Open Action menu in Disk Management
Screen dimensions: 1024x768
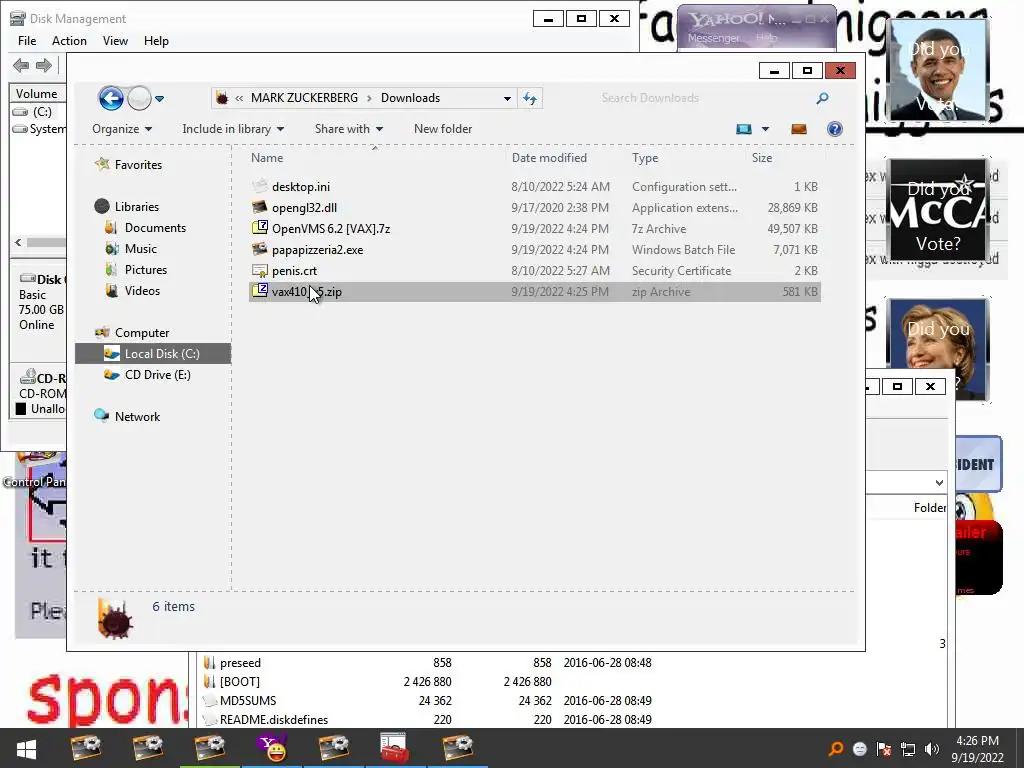tap(69, 40)
